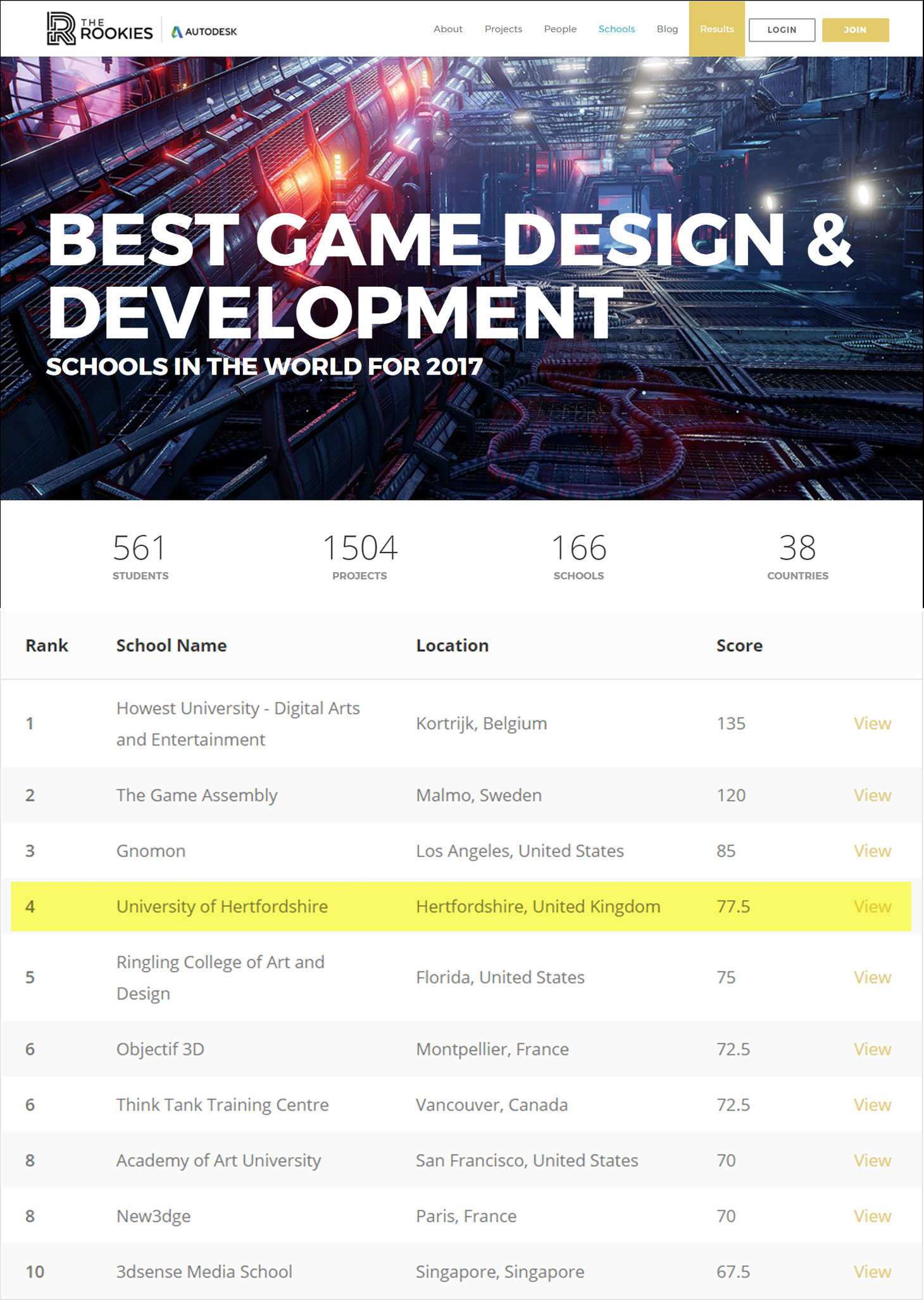924x1300 pixels.
Task: View University of Hertfordshire entry
Action: coord(872,906)
